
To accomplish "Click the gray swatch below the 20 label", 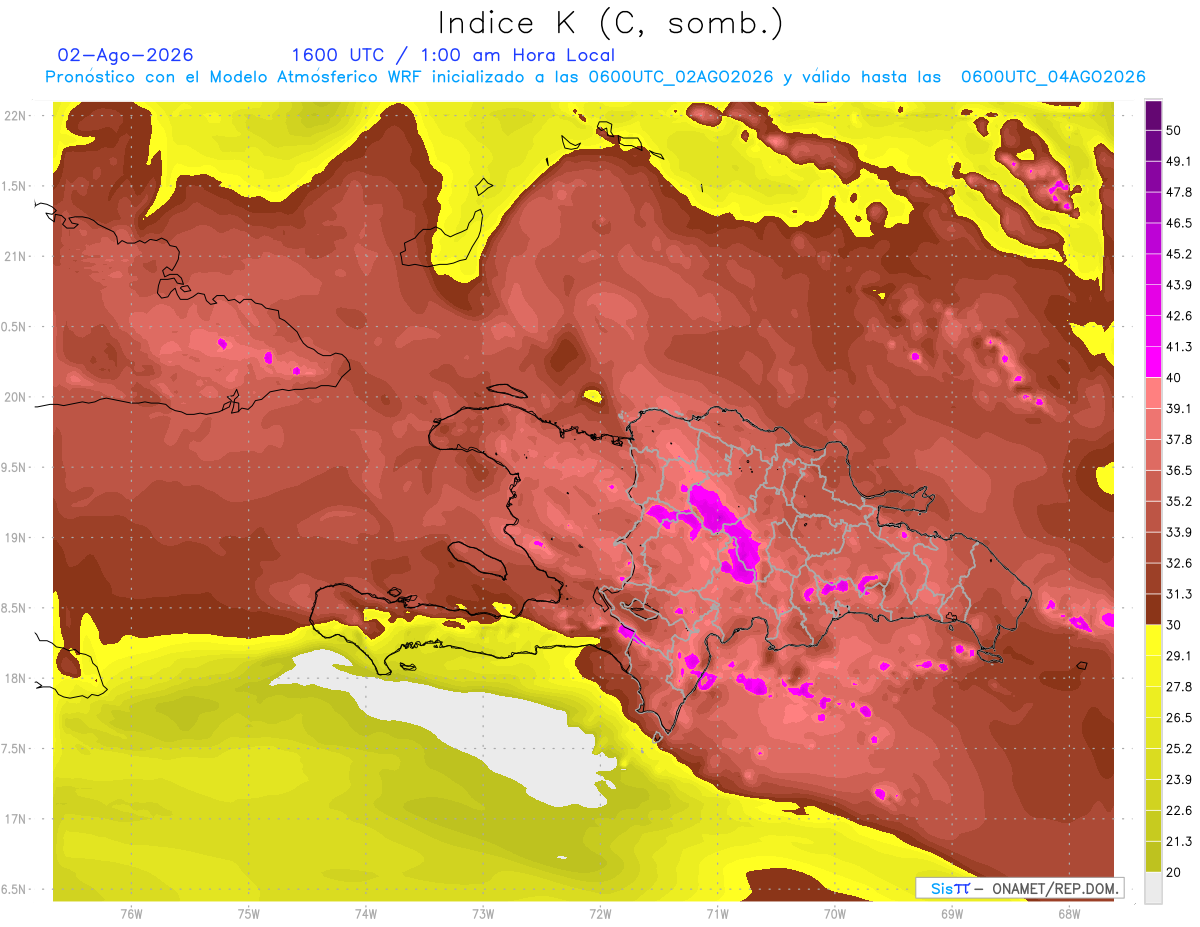I will click(1153, 888).
